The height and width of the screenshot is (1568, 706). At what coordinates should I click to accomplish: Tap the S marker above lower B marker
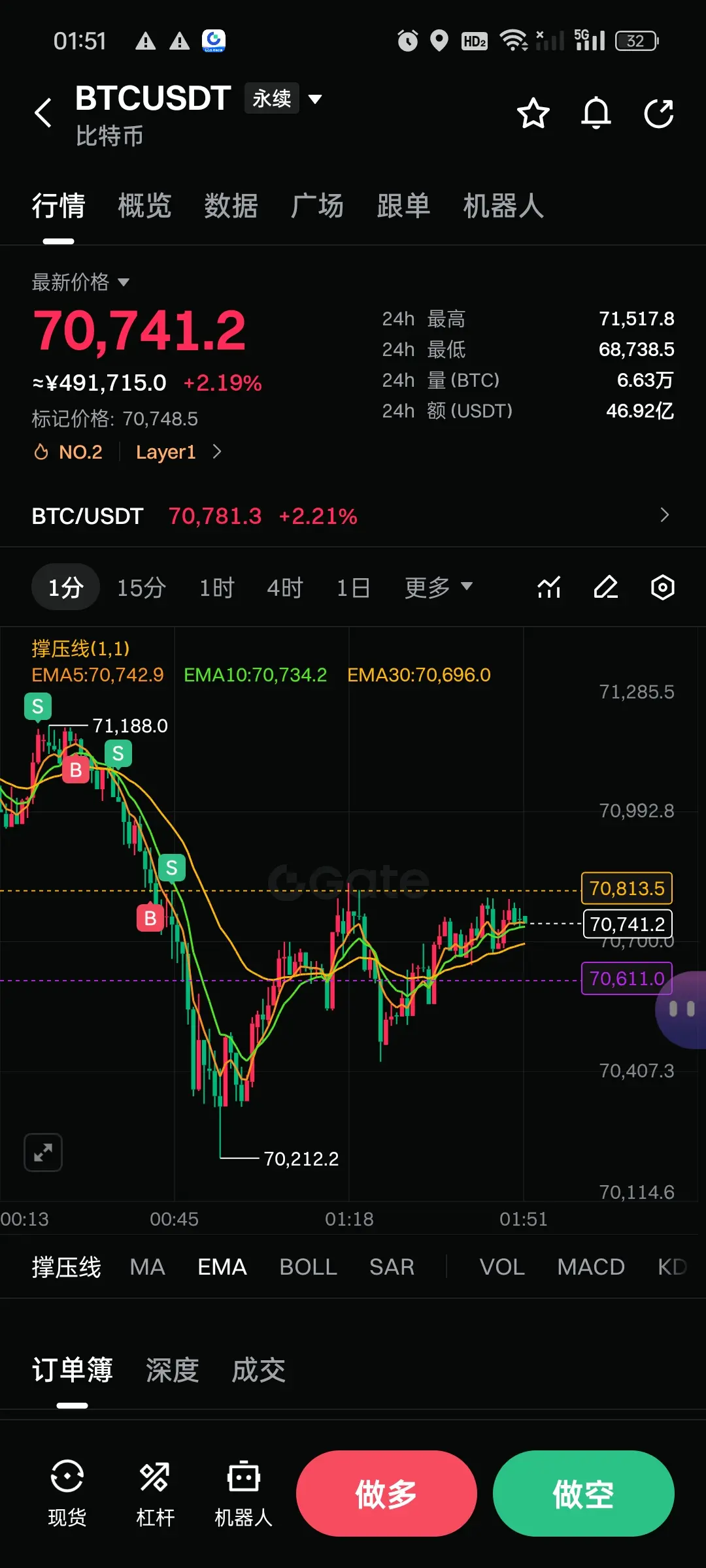coord(172,868)
